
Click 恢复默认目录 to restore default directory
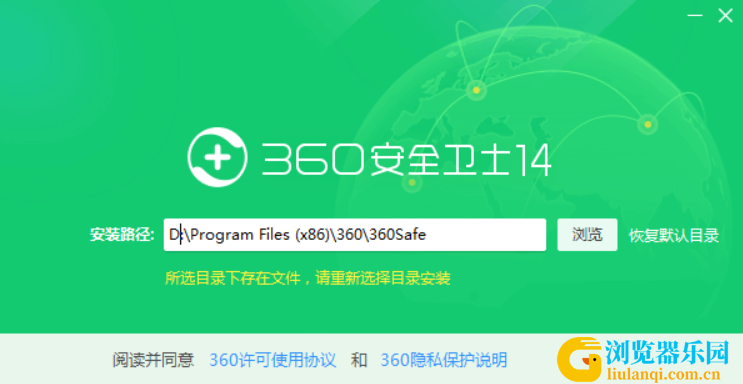674,235
